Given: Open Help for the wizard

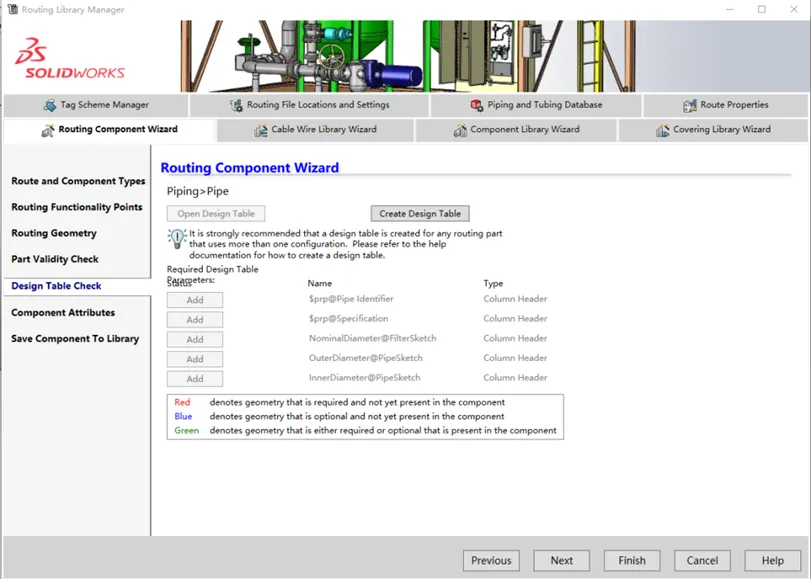Looking at the screenshot, I should click(773, 560).
